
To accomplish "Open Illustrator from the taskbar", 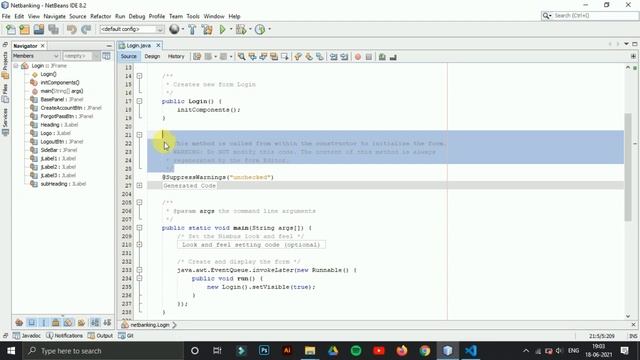I will [x=287, y=351].
